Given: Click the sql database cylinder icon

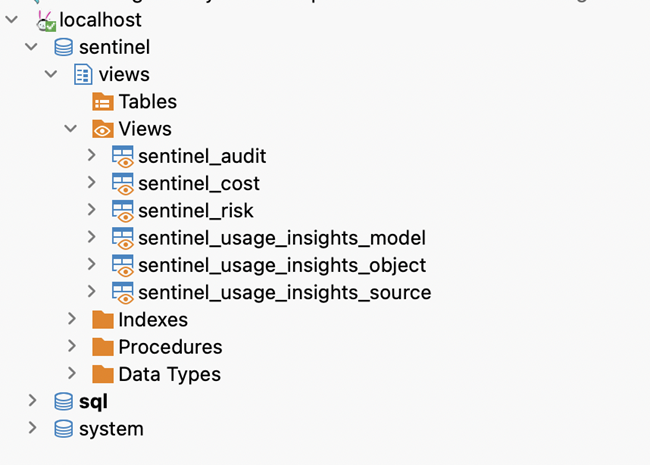Looking at the screenshot, I should point(63,402).
